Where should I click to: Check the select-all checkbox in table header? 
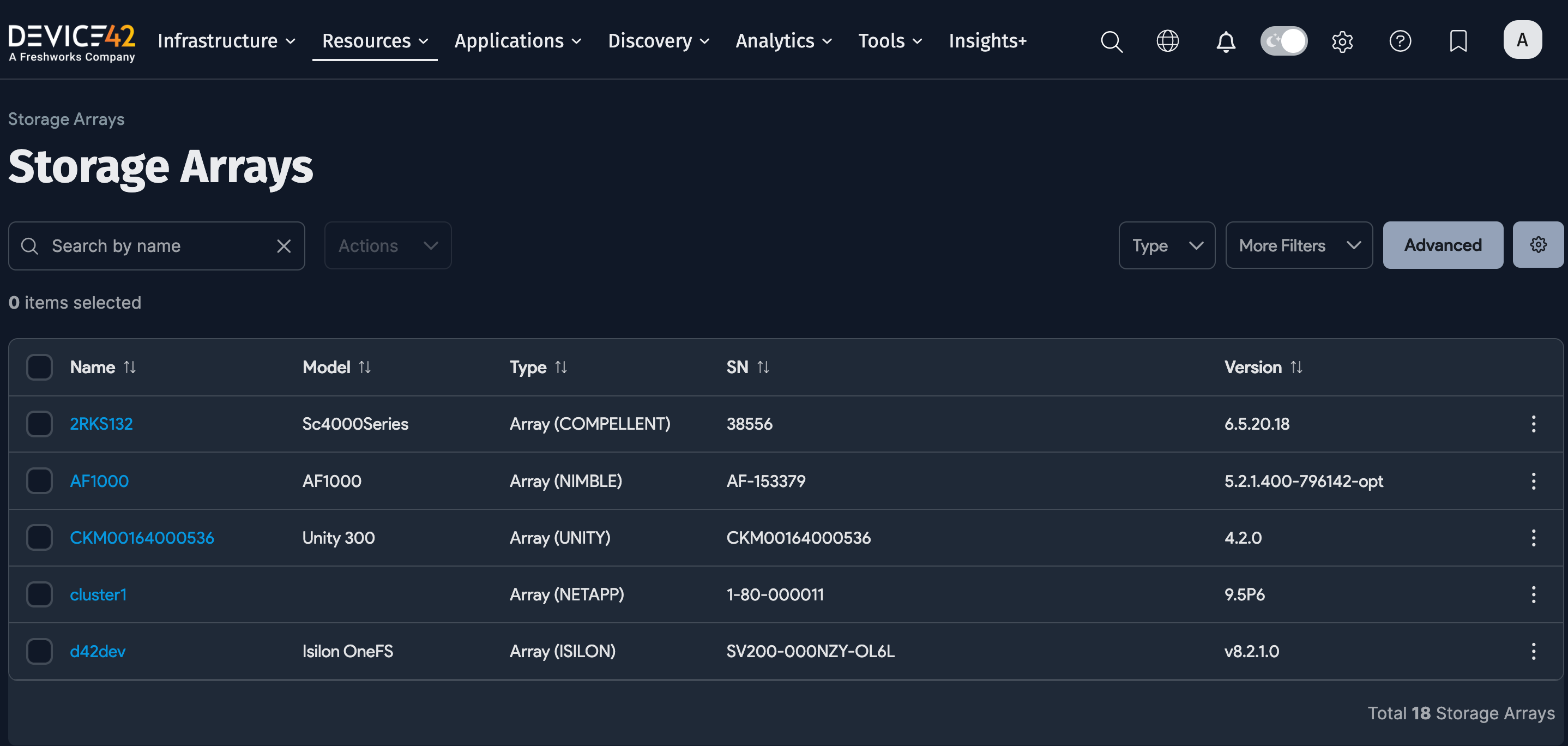pos(39,366)
